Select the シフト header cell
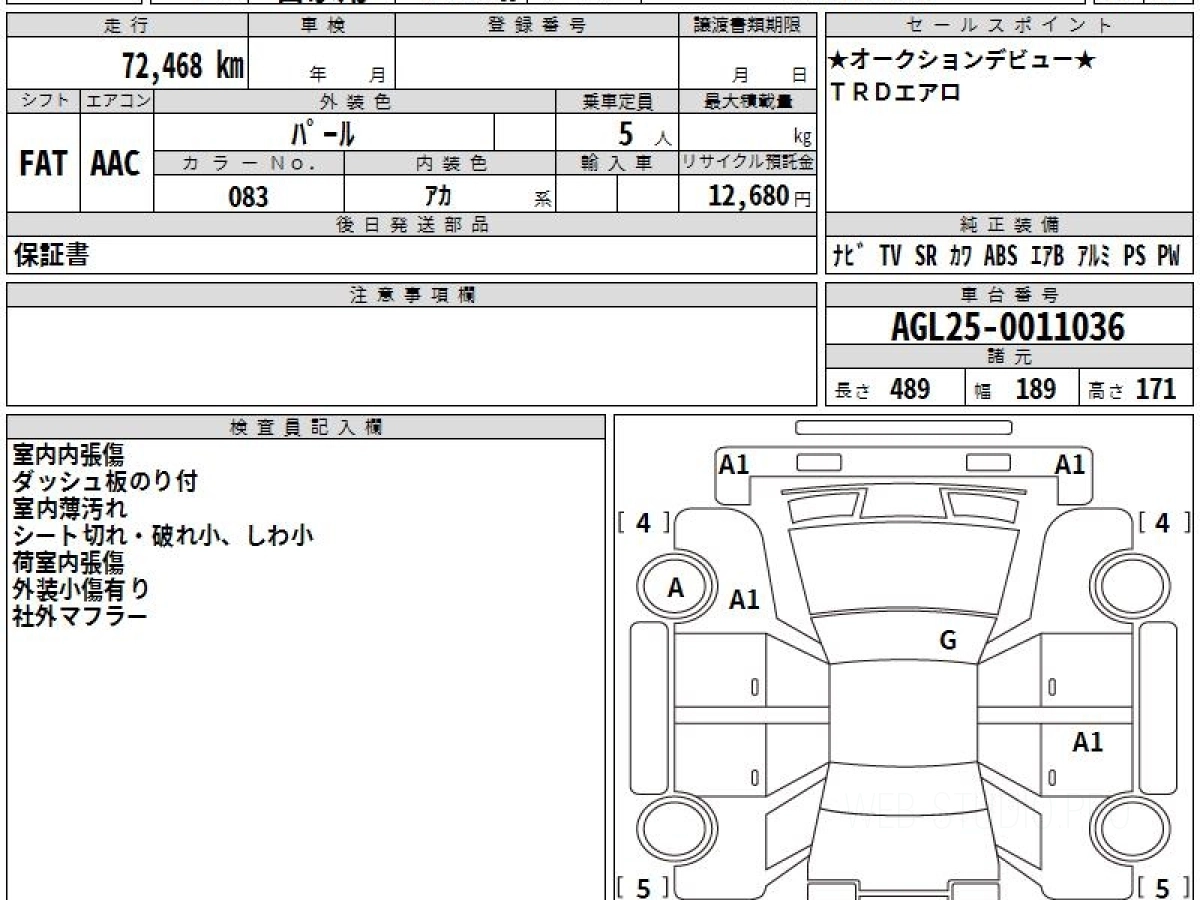1200x900 pixels. point(43,101)
